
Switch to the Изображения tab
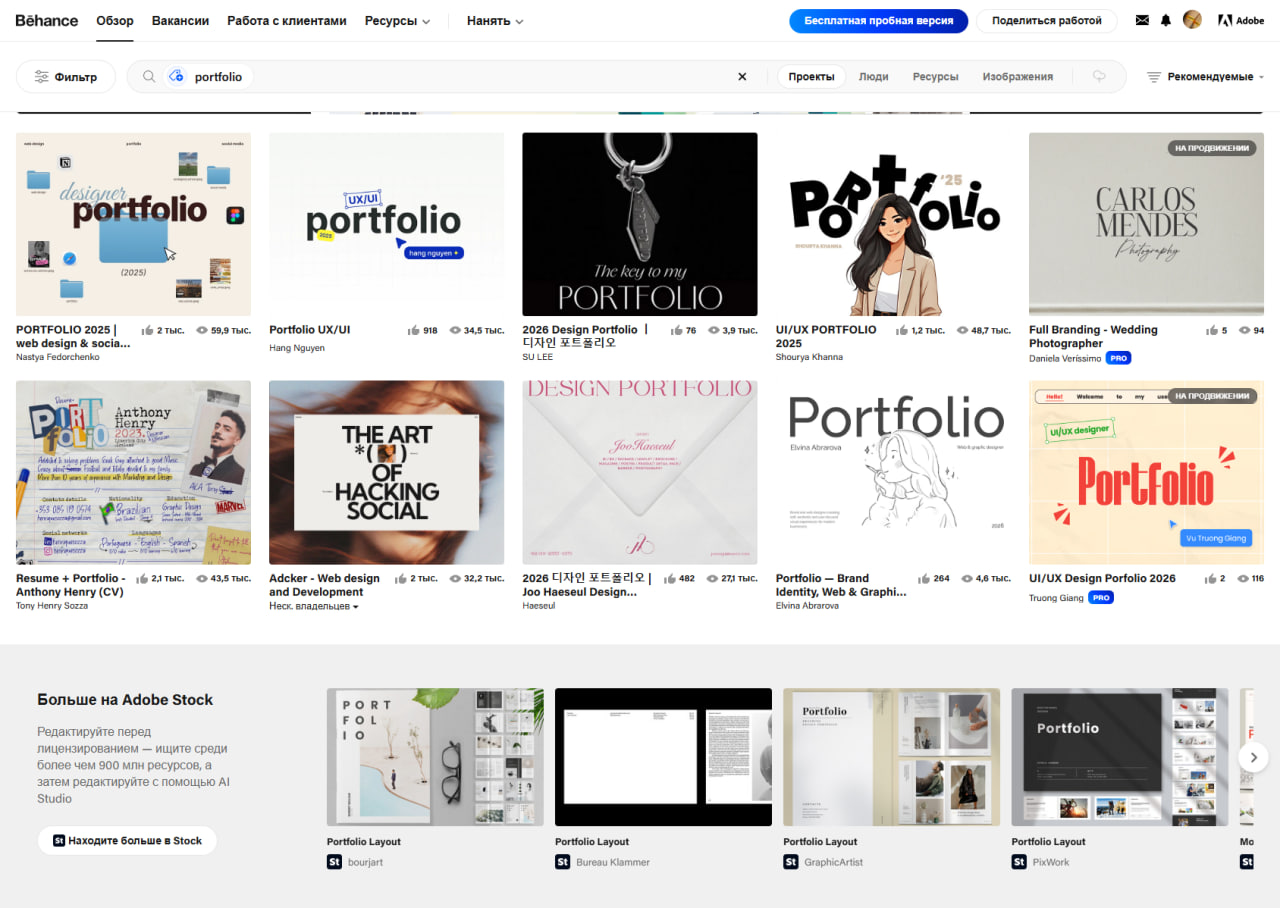tap(1017, 77)
